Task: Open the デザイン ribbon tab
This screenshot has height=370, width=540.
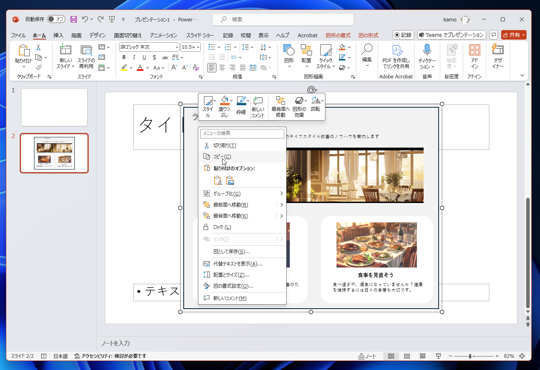Action: click(97, 35)
